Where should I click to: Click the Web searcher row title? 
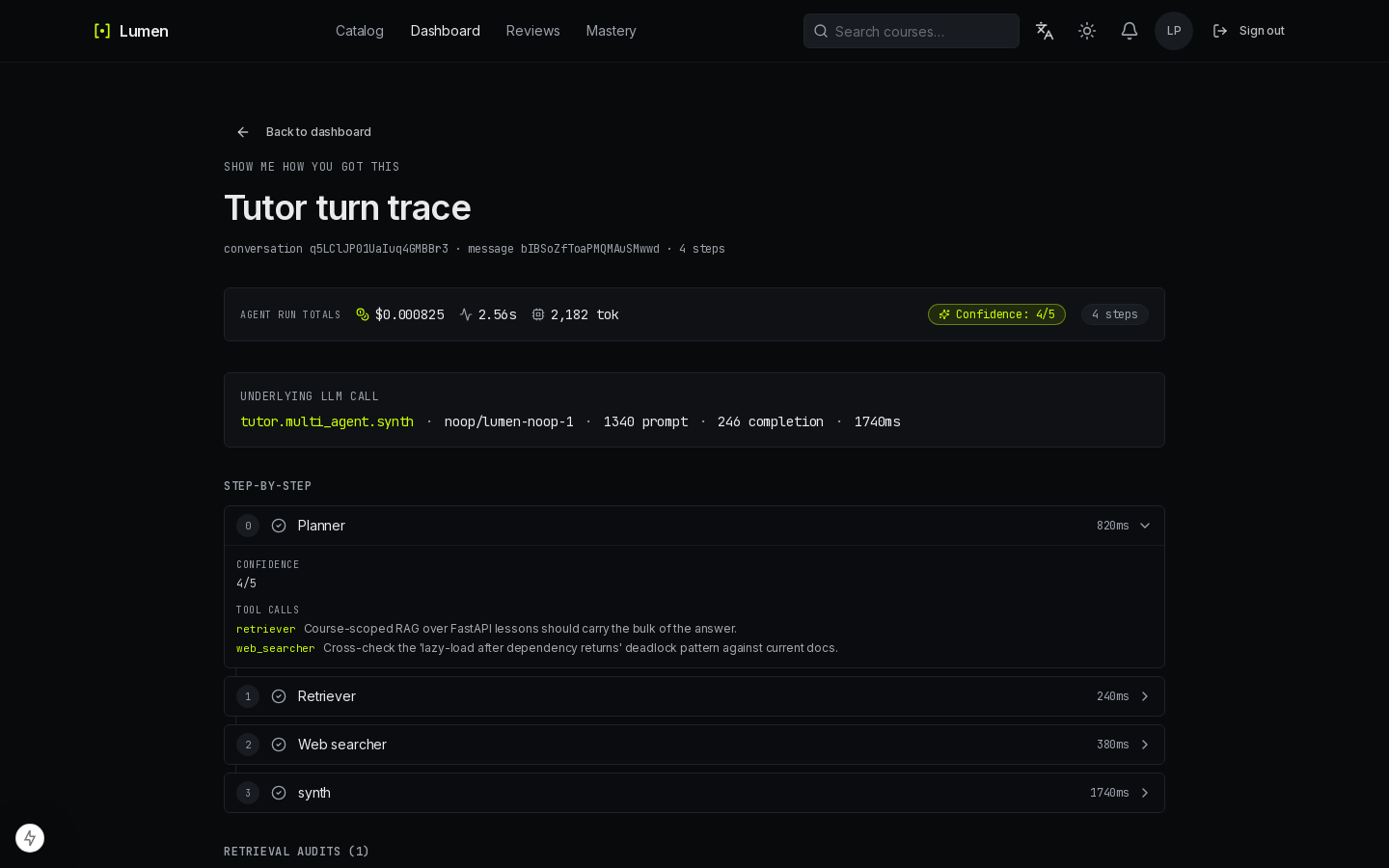342,745
